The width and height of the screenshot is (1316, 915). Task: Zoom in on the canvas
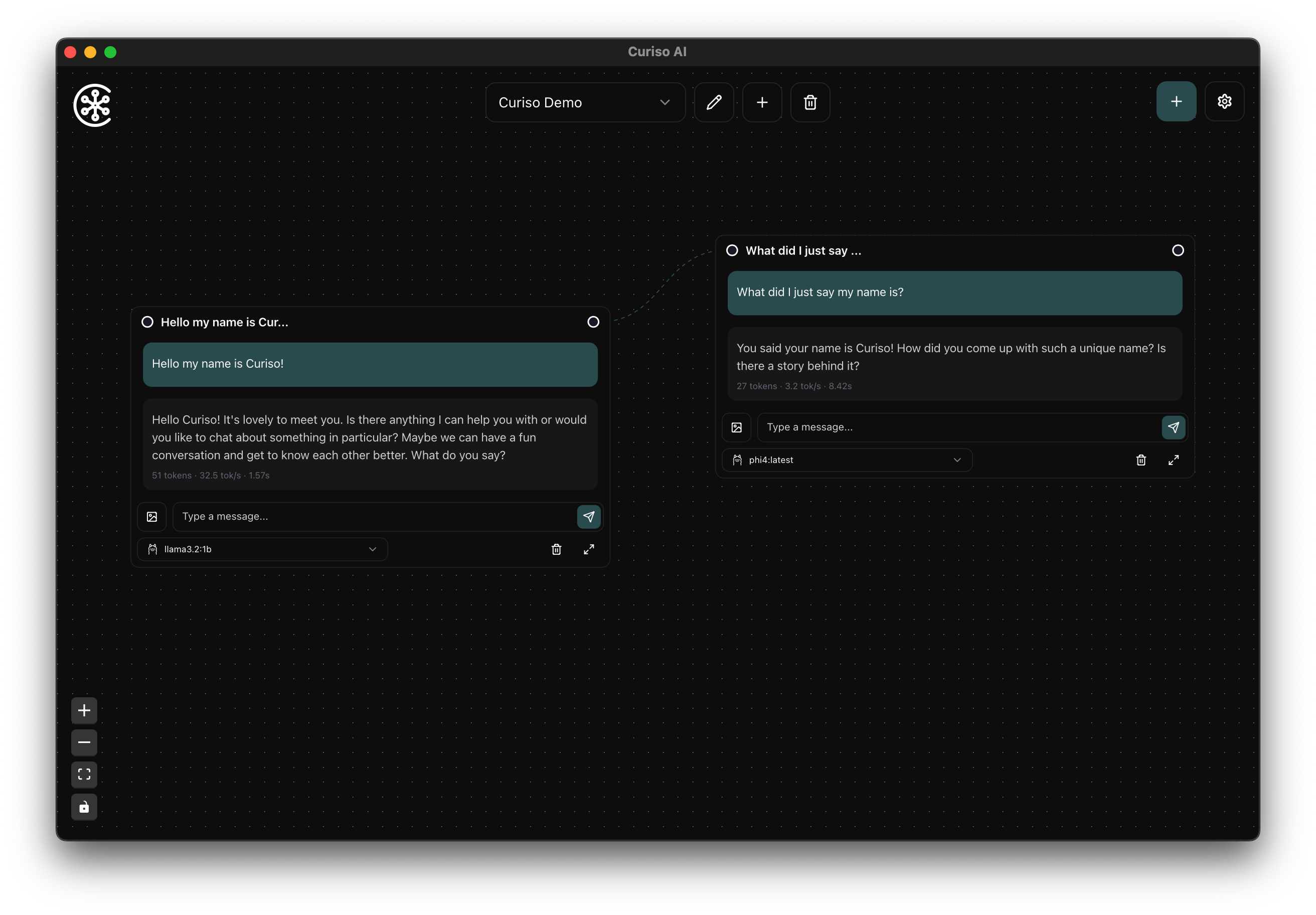(x=84, y=711)
